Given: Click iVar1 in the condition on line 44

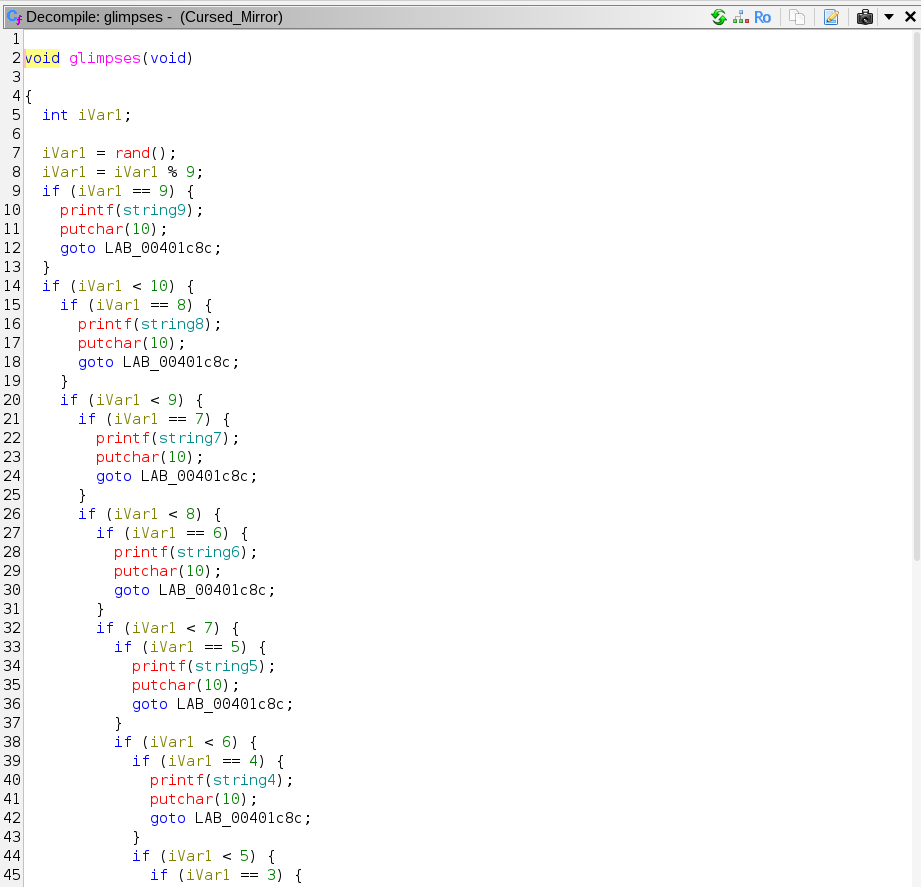Looking at the screenshot, I should [190, 856].
